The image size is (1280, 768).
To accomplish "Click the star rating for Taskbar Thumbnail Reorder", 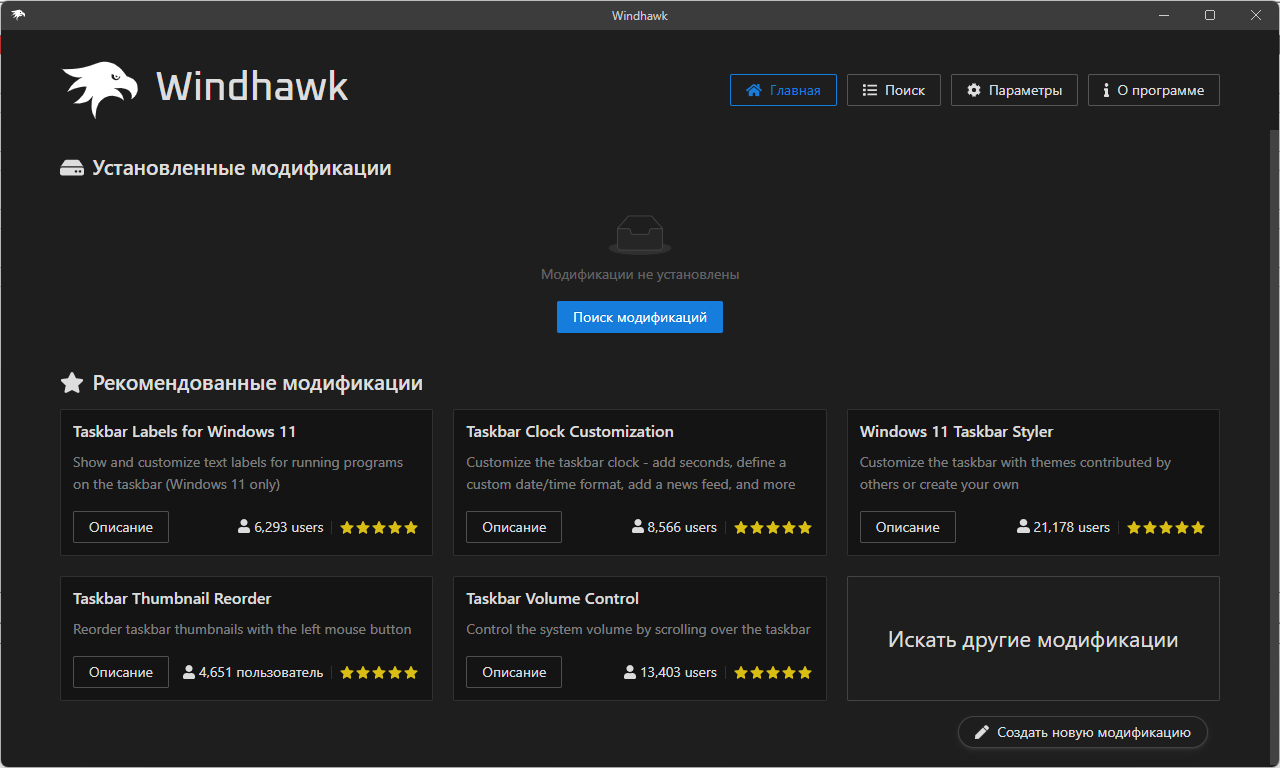I will (379, 672).
